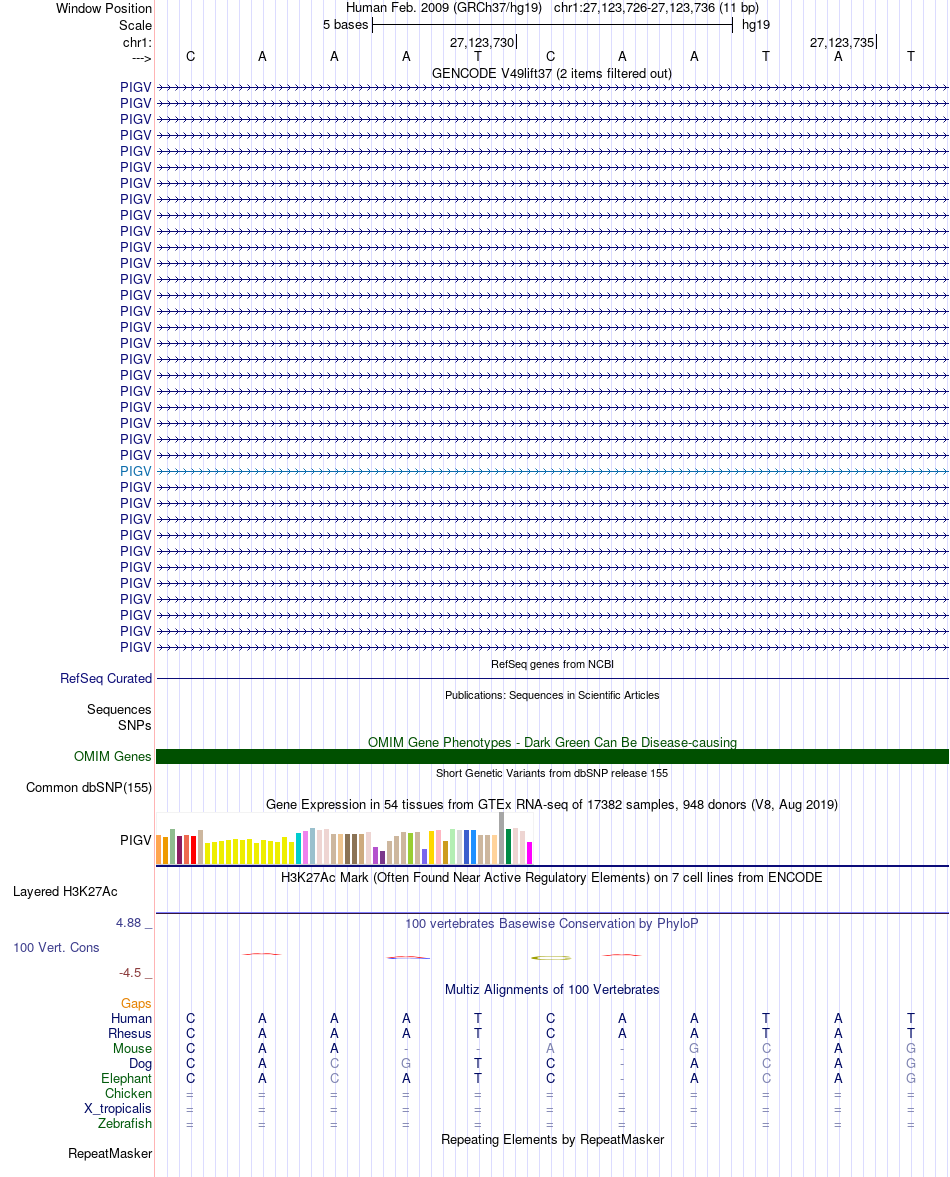Select the Mouse species row label
The height and width of the screenshot is (1177, 950).
coord(132,1049)
